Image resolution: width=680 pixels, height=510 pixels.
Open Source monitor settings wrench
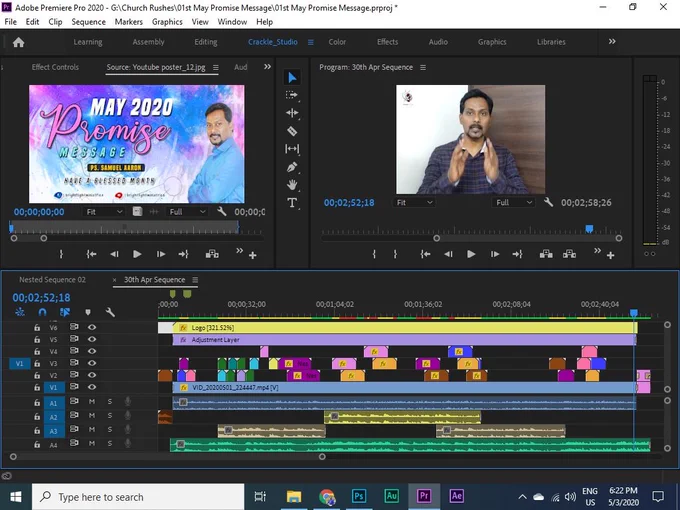click(222, 212)
